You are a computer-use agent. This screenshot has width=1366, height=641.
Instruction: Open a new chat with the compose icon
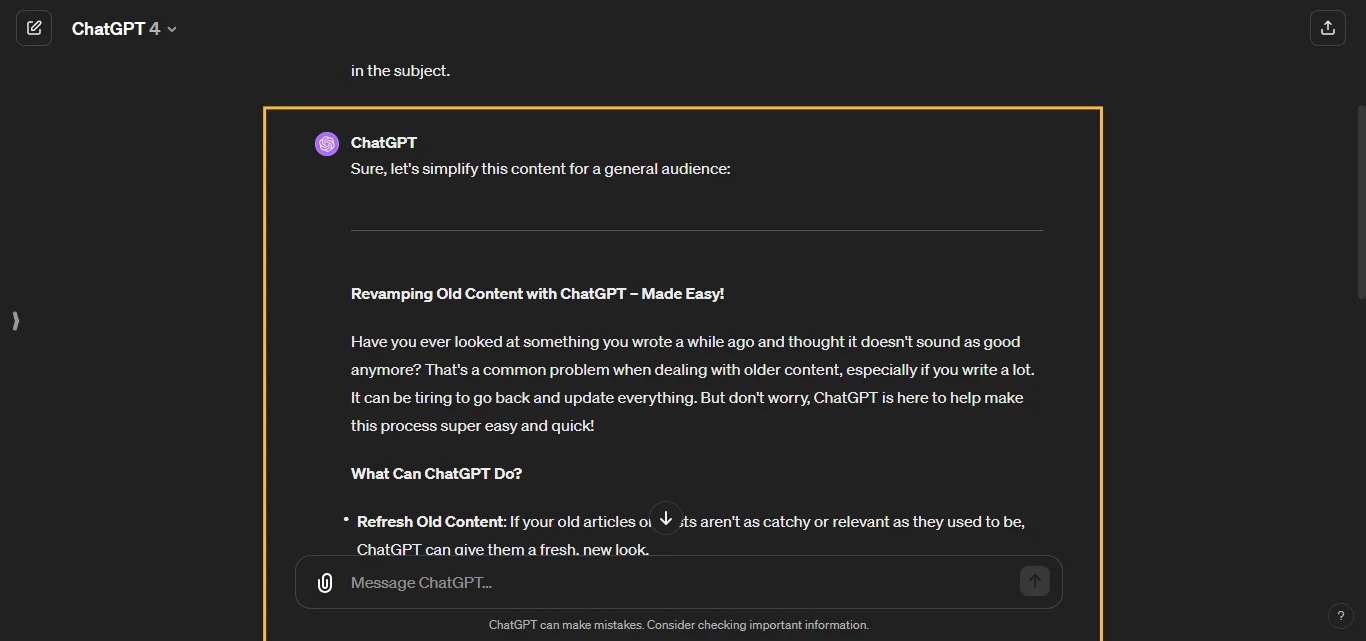(34, 28)
